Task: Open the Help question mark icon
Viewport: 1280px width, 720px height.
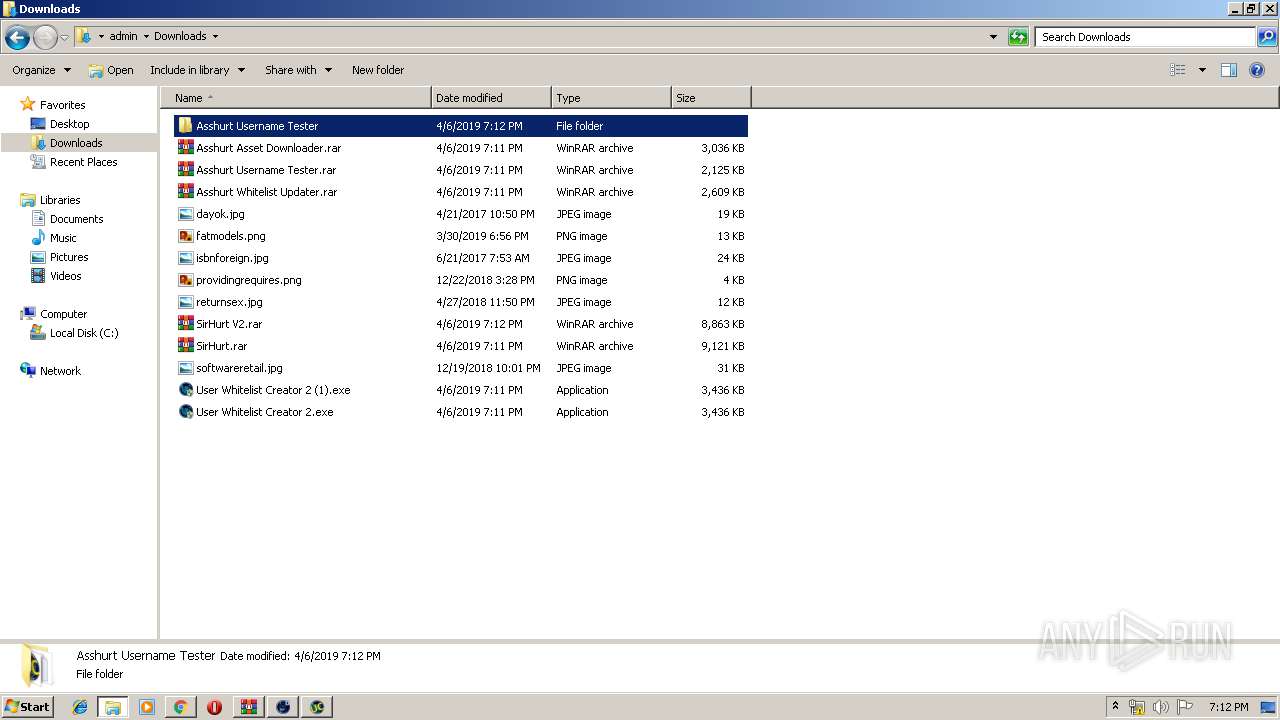Action: [x=1258, y=70]
